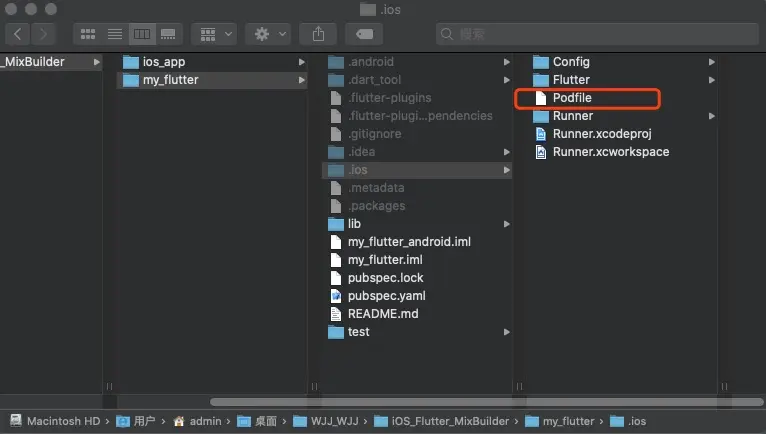Click the Edit Tags toolbar button
Viewport: 766px width, 434px height.
364,34
